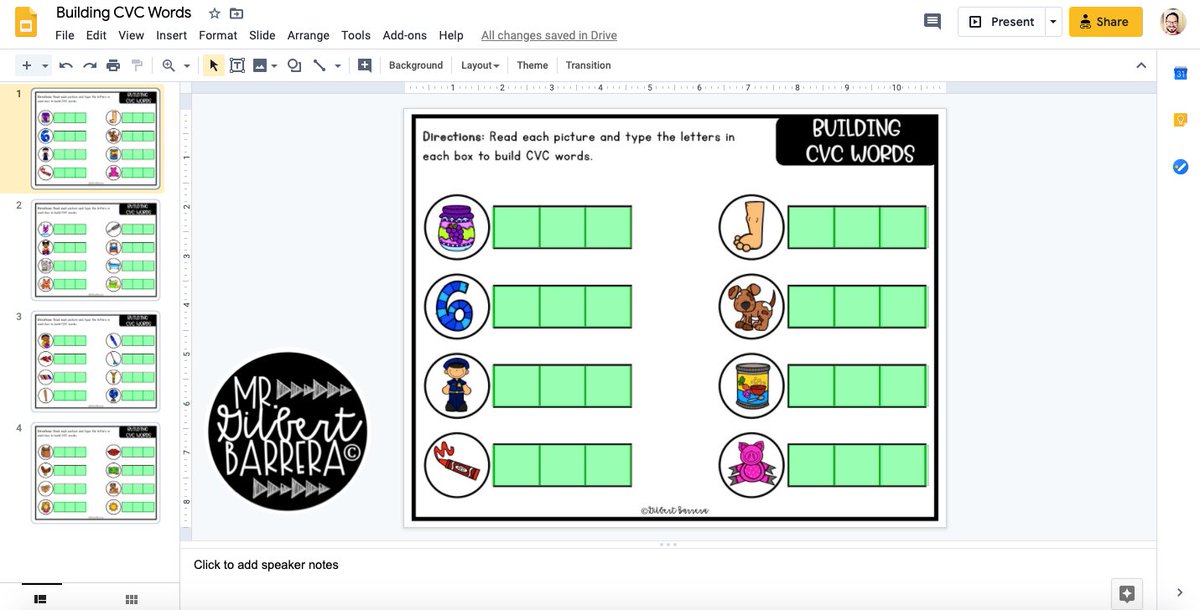Collapse the toolbar with the up chevron

coord(1141,65)
